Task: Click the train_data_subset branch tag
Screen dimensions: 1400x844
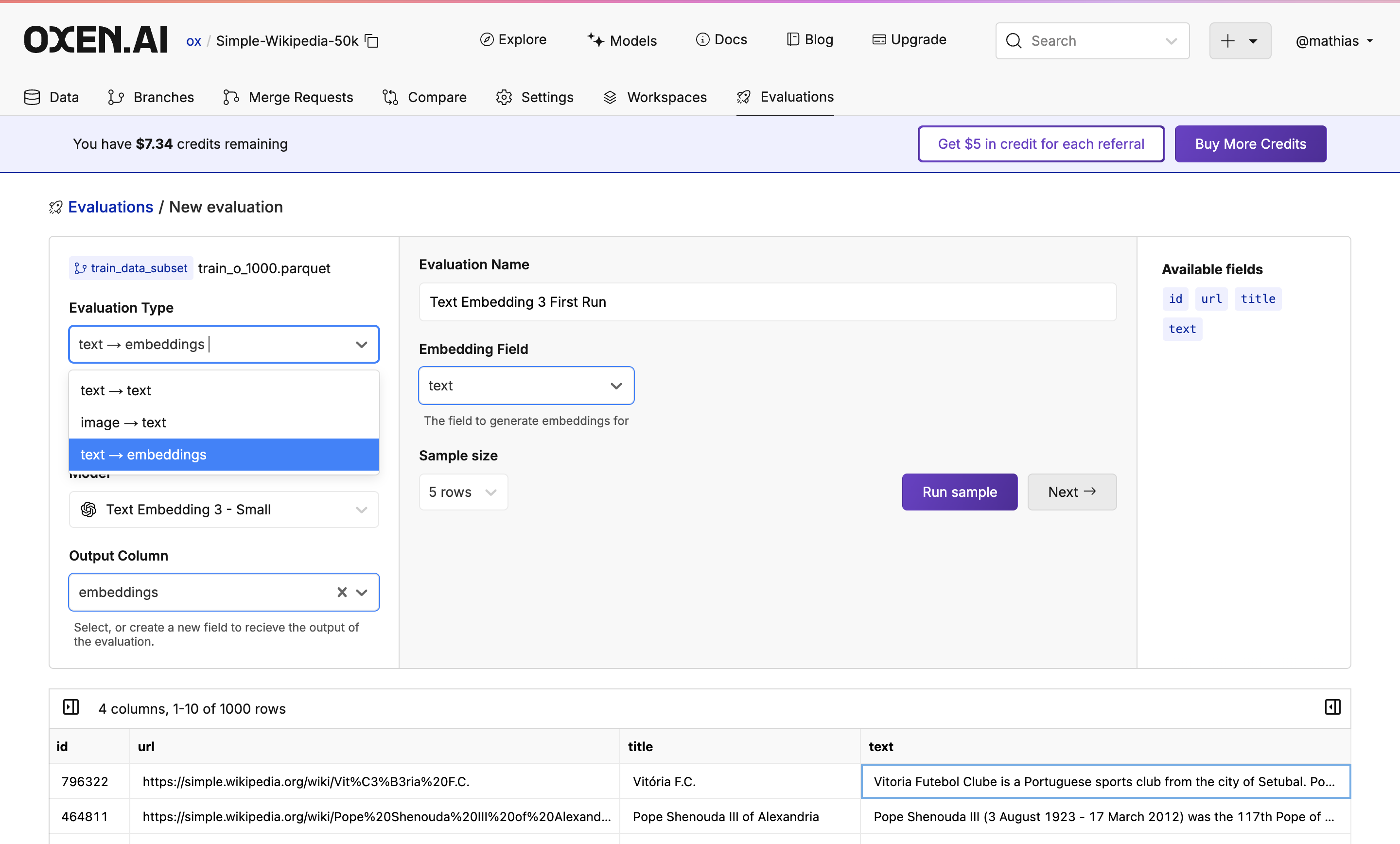Action: (131, 268)
